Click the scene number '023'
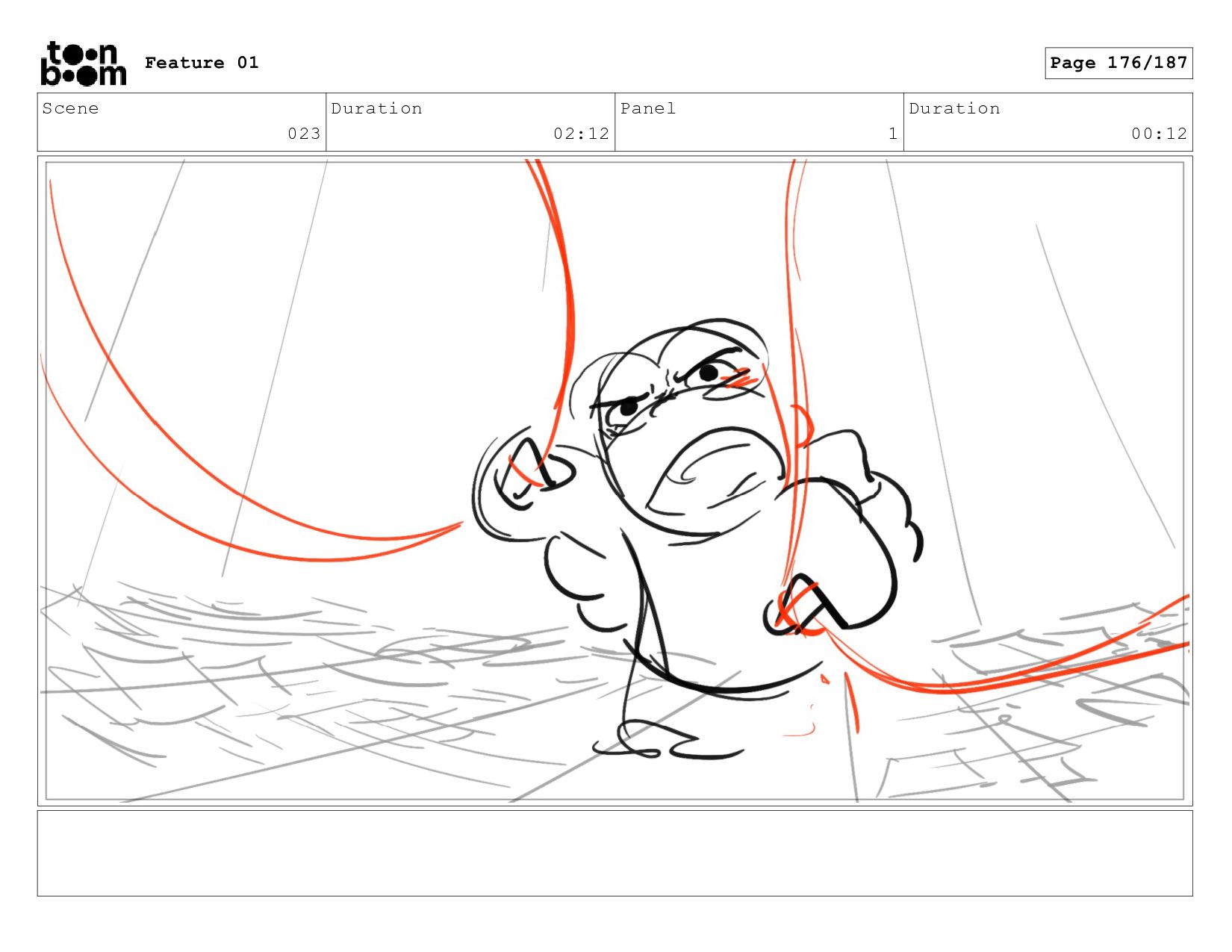Image resolution: width=1232 pixels, height=952 pixels. pyautogui.click(x=304, y=134)
